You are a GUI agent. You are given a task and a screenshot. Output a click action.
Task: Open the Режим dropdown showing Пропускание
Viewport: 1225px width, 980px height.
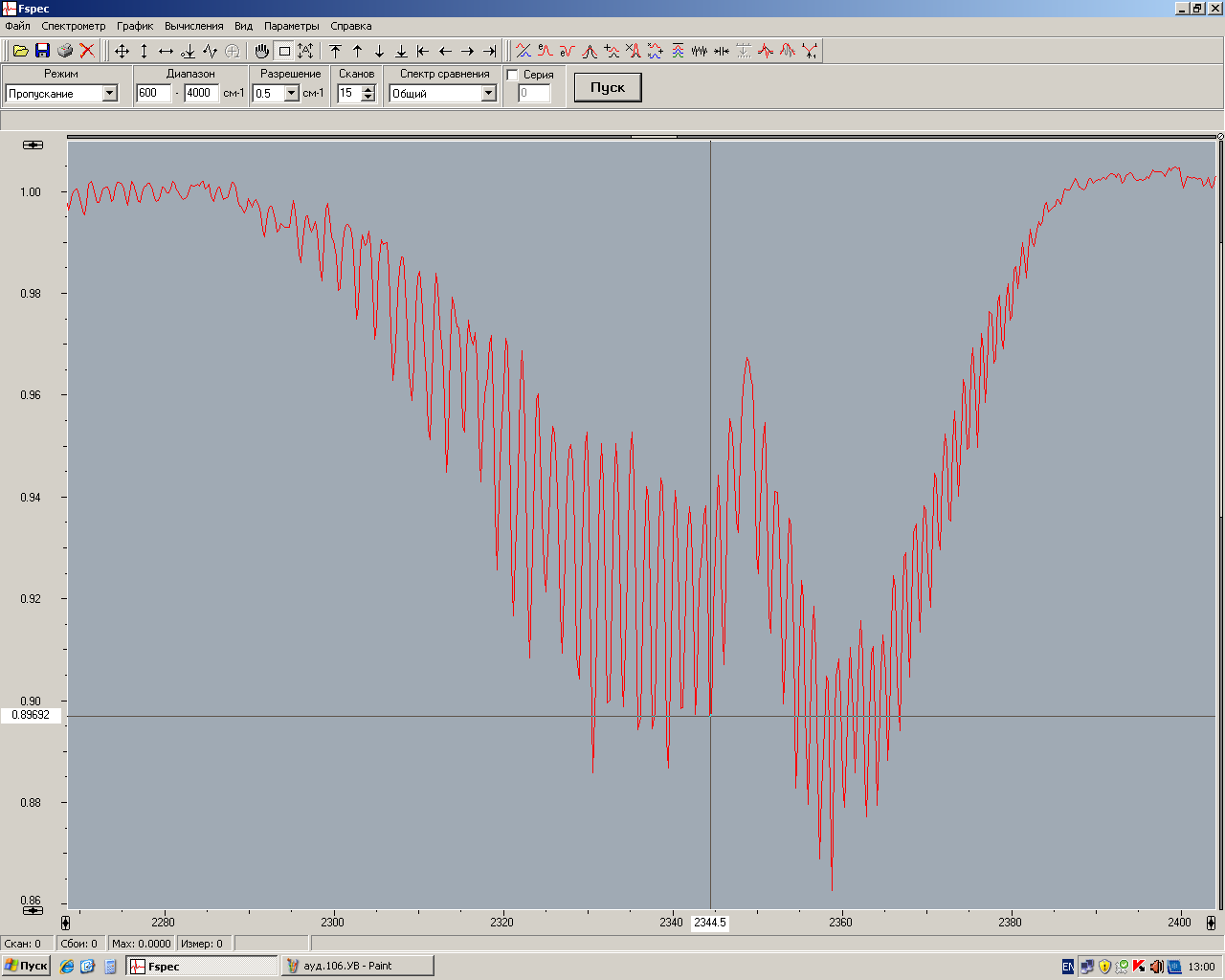pos(109,93)
